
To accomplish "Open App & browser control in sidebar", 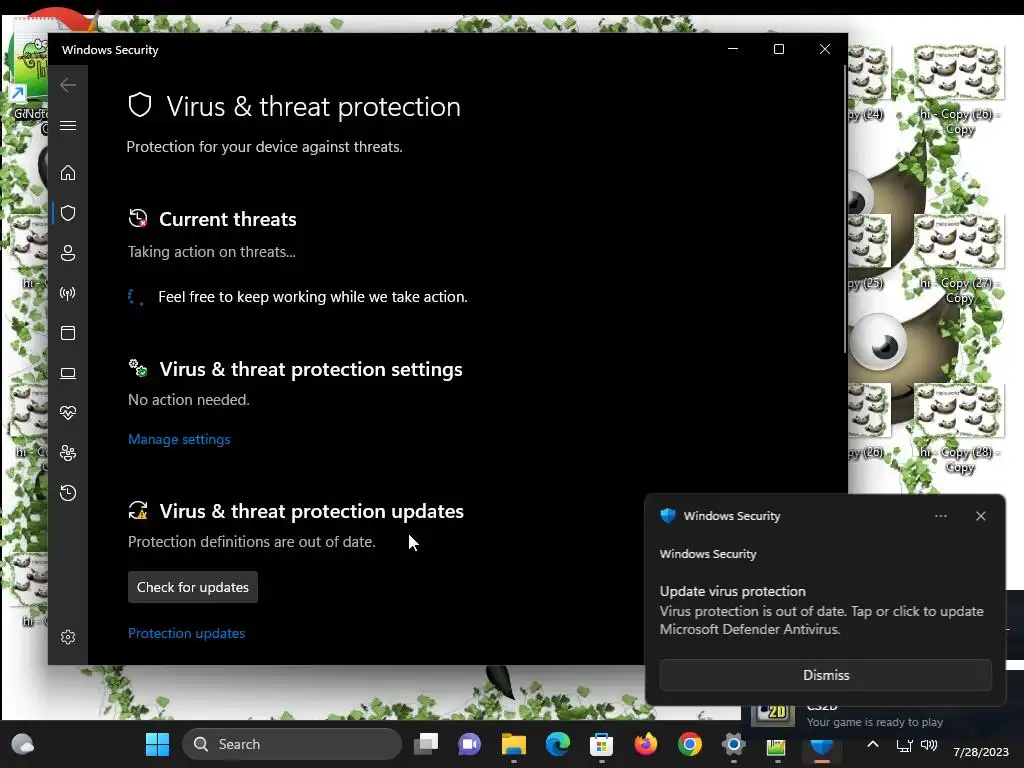I will pos(68,333).
